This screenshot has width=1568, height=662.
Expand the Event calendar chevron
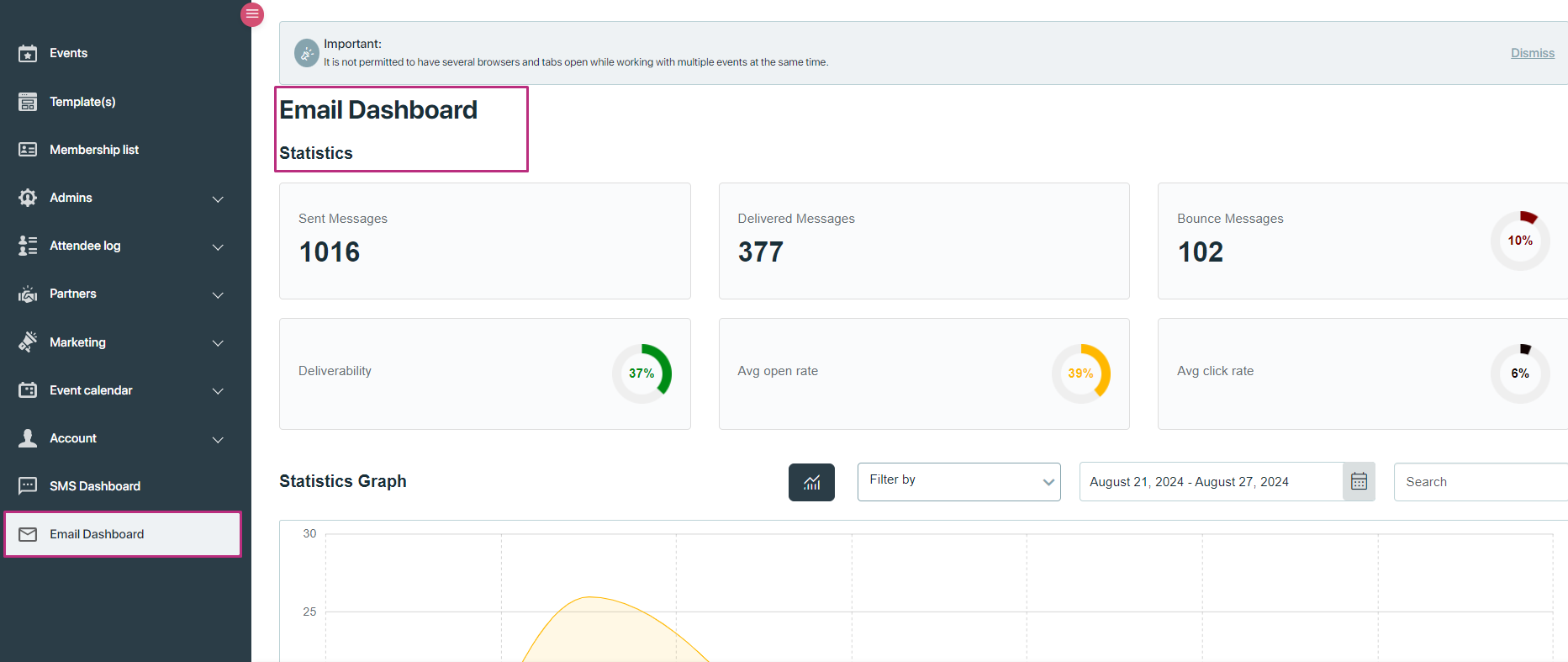[x=218, y=391]
